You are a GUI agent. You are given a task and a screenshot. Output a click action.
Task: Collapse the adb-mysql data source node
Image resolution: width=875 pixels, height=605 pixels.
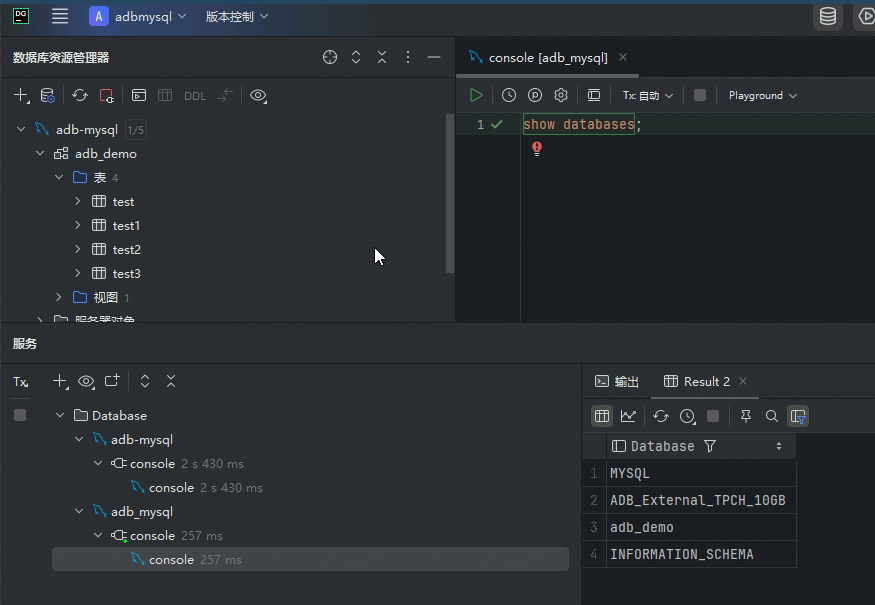[x=21, y=129]
